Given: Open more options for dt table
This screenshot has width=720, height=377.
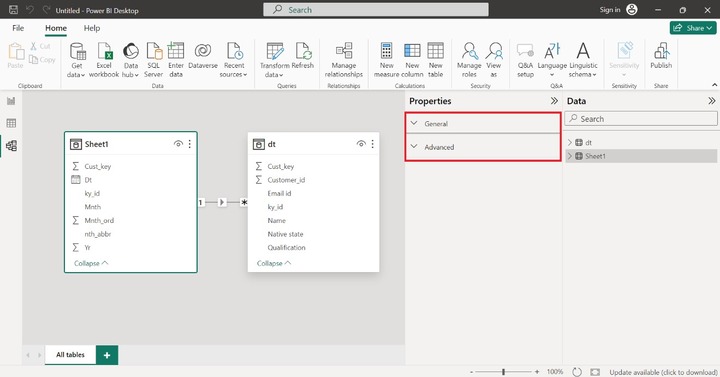Looking at the screenshot, I should click(x=372, y=144).
